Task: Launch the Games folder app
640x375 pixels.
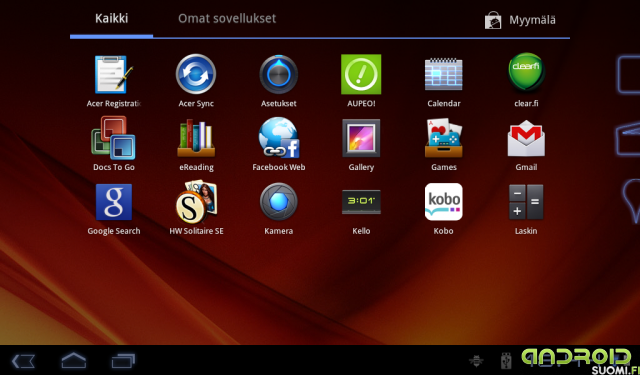Action: point(444,138)
